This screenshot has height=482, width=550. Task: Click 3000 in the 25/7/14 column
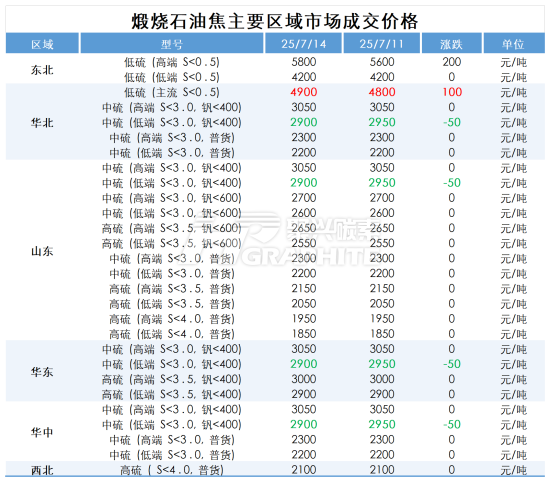(x=304, y=379)
